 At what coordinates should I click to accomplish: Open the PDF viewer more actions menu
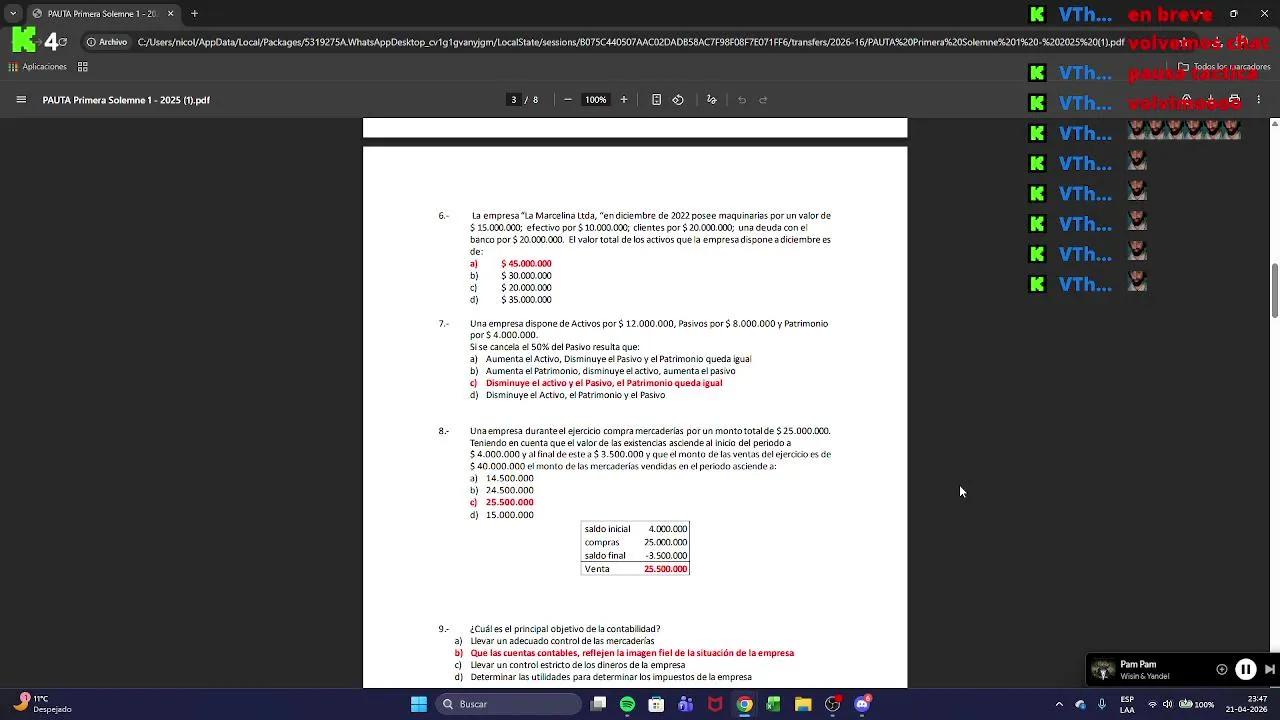click(x=1258, y=100)
